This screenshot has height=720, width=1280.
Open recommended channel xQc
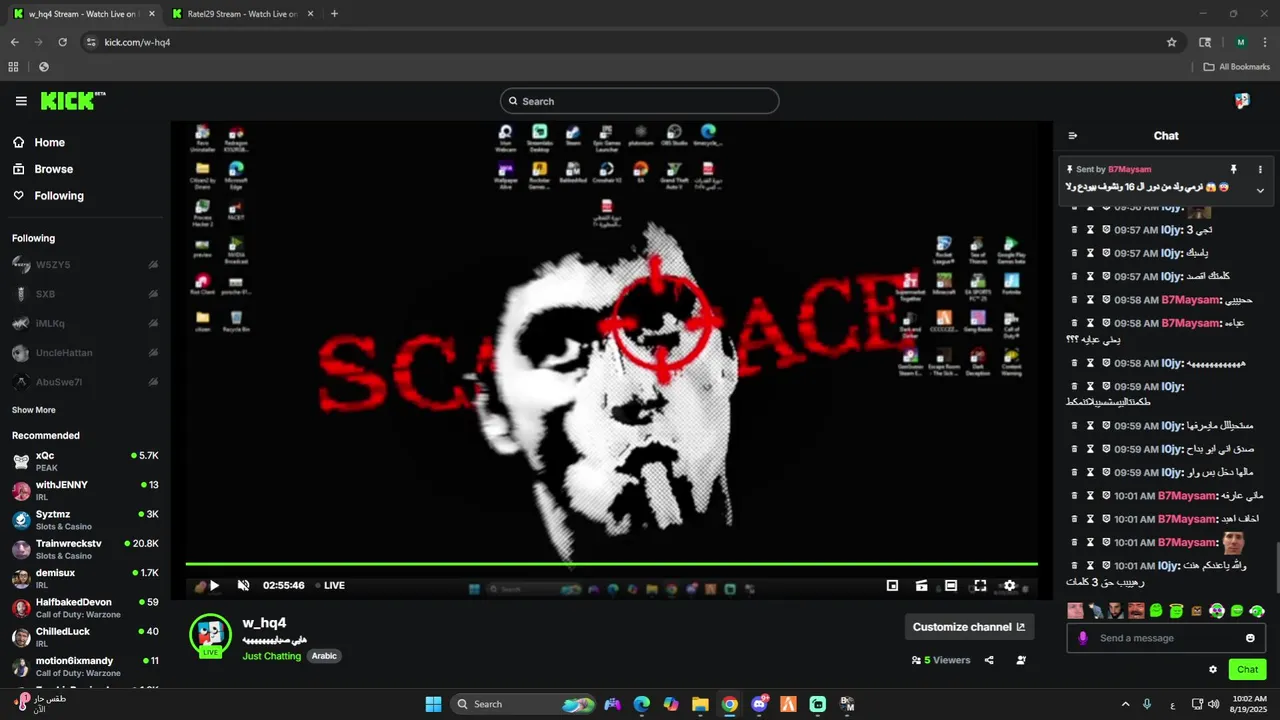point(85,461)
